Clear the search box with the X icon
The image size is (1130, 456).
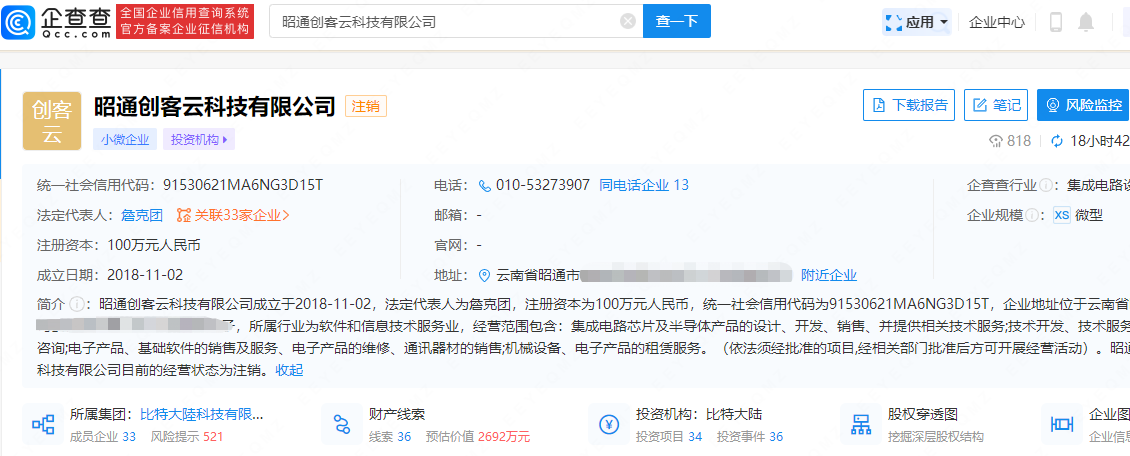click(628, 22)
